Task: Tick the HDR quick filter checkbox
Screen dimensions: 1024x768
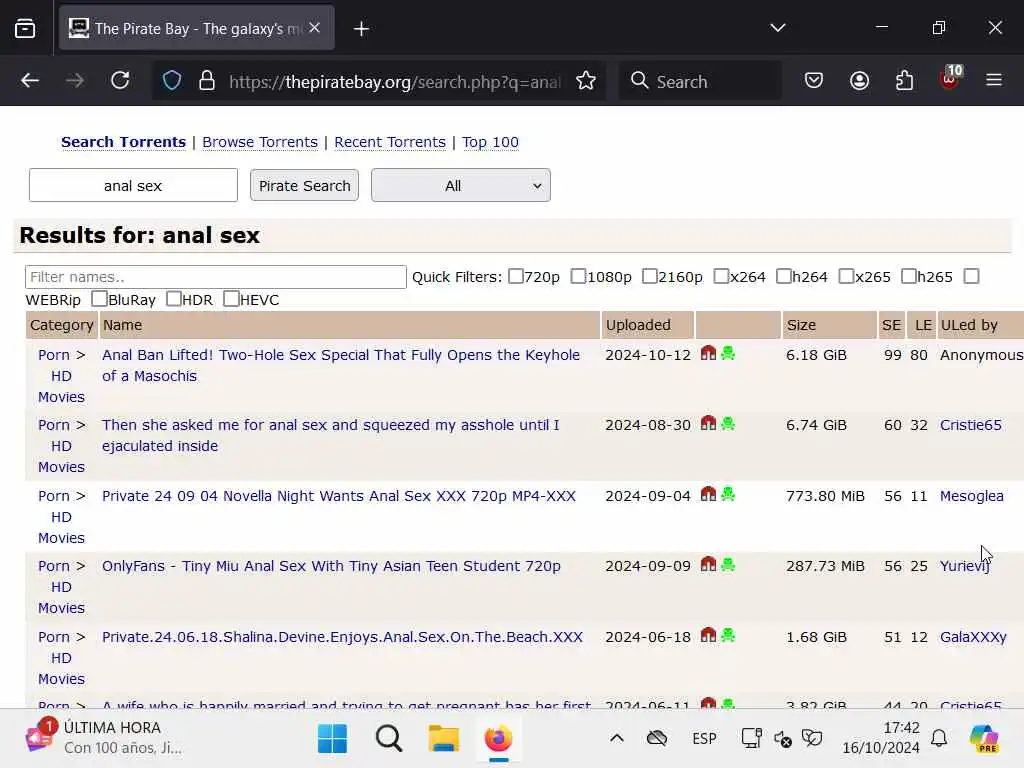Action: [174, 298]
